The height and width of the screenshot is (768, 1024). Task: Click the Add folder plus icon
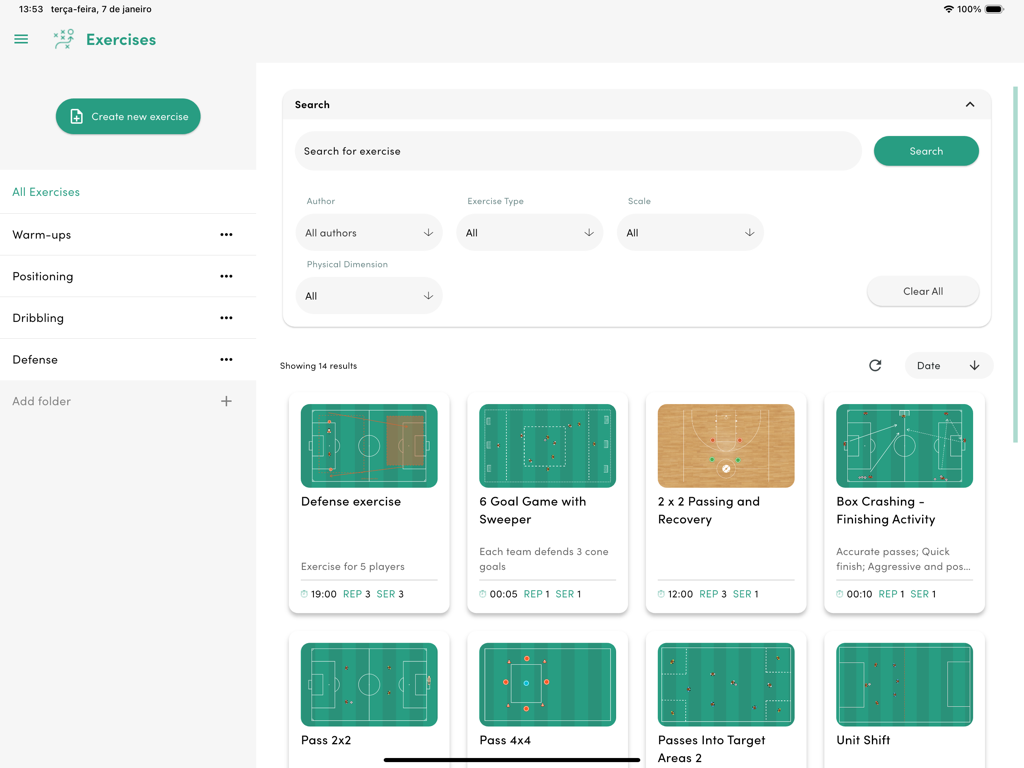226,400
